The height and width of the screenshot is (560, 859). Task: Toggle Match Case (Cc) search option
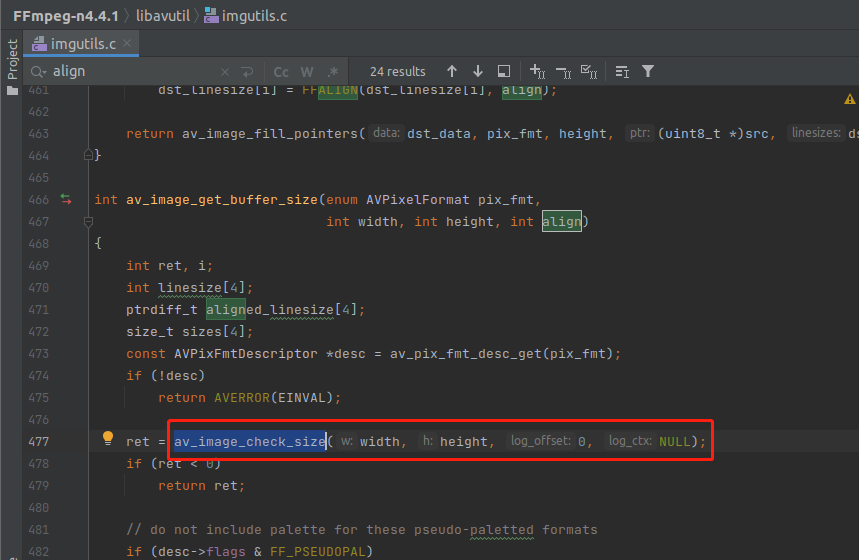click(281, 72)
